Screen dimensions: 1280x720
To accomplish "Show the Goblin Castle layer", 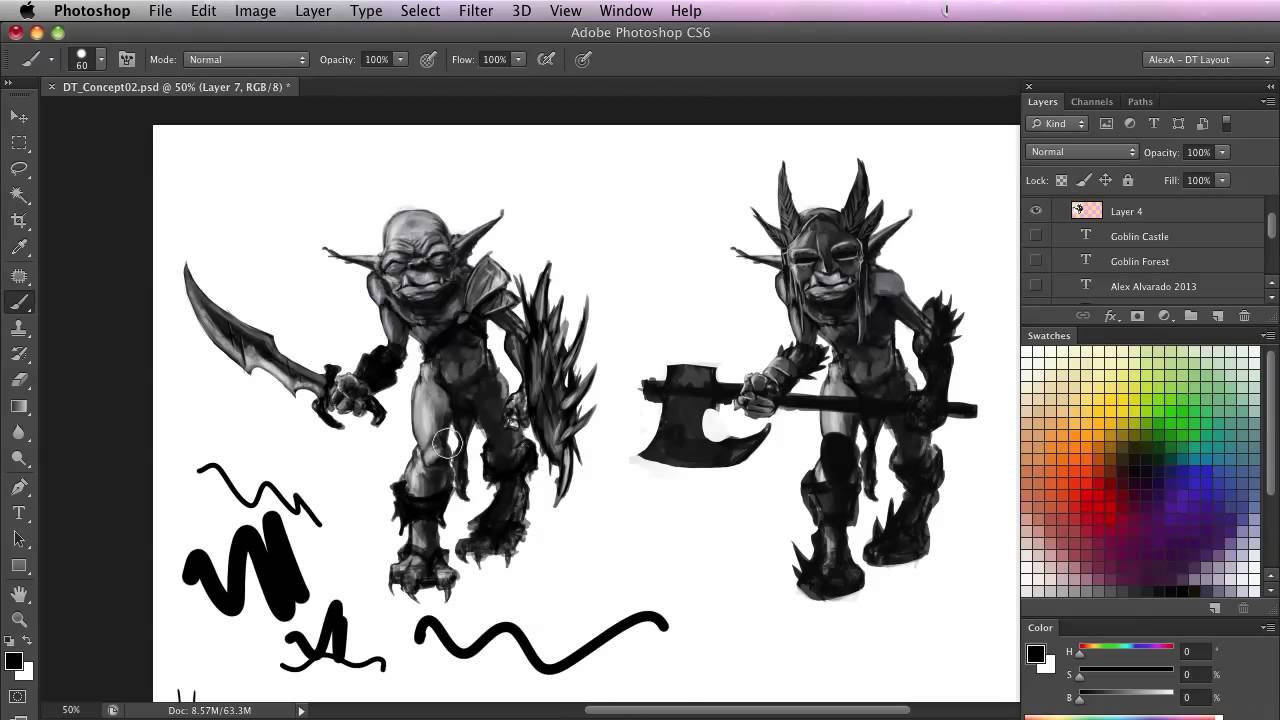I will (1036, 236).
